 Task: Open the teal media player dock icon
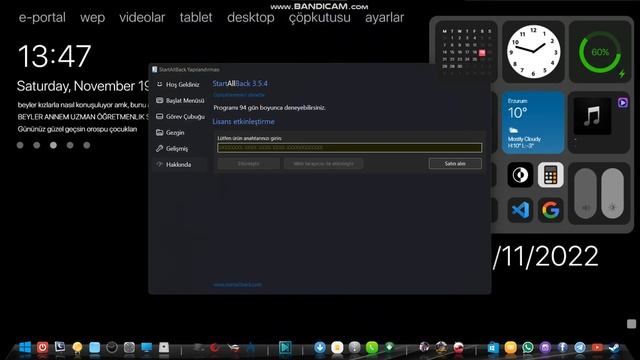coord(285,348)
